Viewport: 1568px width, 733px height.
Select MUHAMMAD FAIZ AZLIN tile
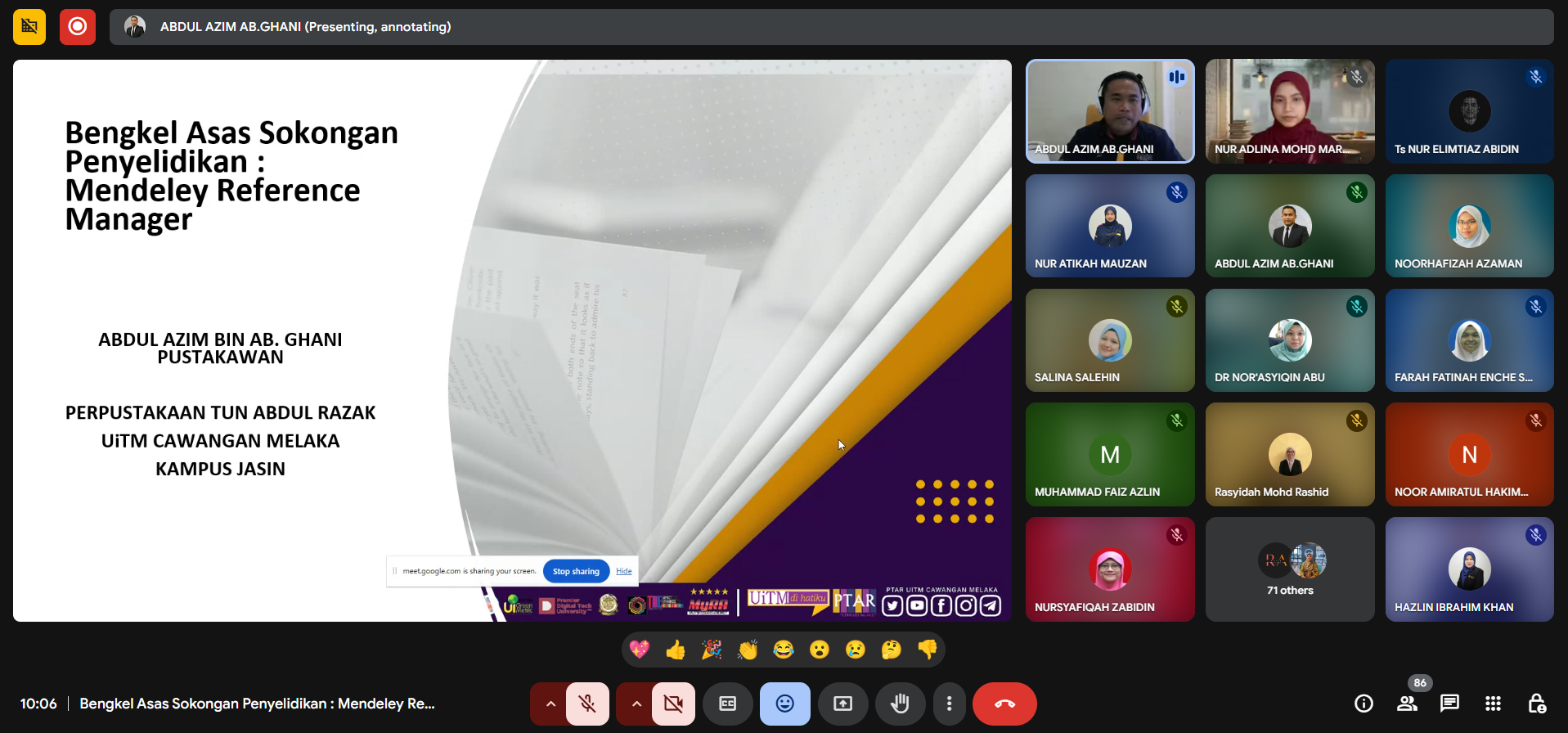tap(1110, 455)
